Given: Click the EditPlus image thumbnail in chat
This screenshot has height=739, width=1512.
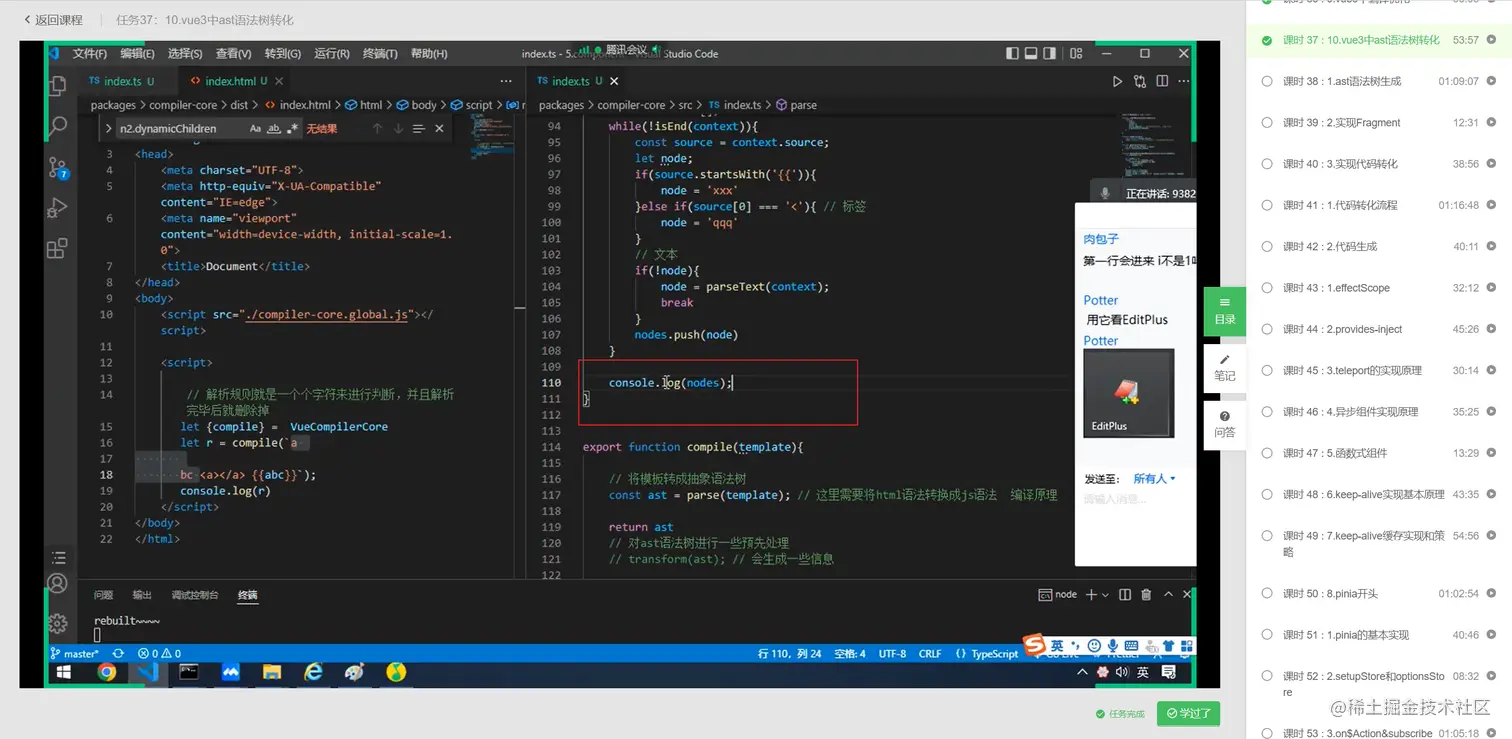Looking at the screenshot, I should tap(1129, 393).
